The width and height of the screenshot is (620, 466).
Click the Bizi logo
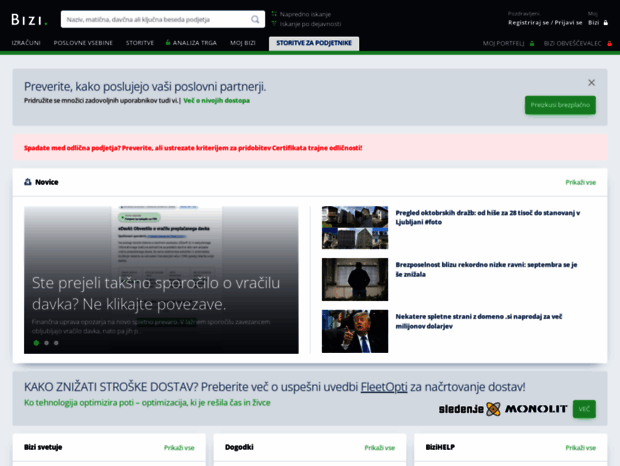click(29, 19)
